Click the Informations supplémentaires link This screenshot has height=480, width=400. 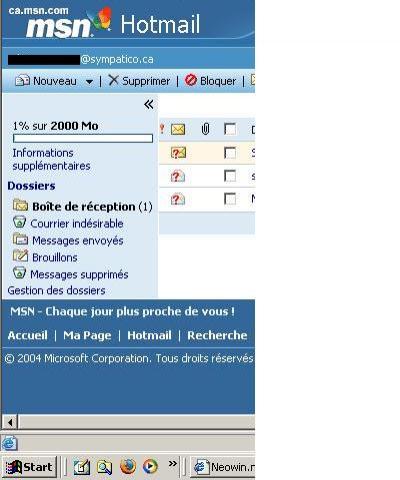pyautogui.click(x=51, y=159)
